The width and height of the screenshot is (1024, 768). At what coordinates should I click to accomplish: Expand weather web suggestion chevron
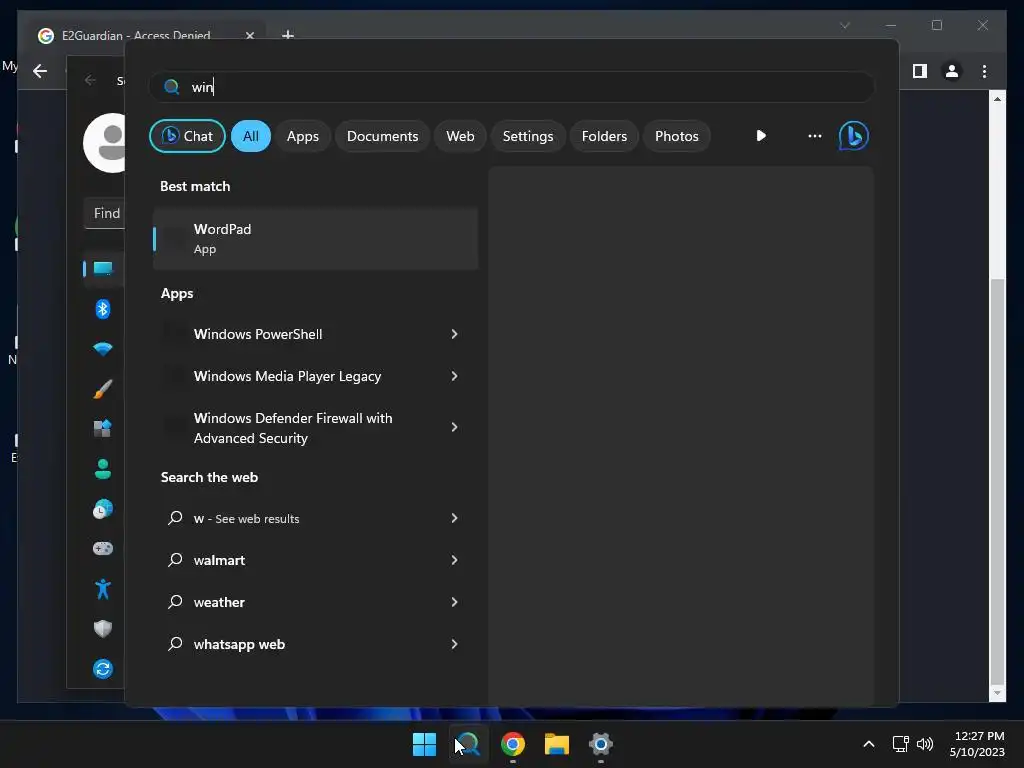tap(455, 602)
